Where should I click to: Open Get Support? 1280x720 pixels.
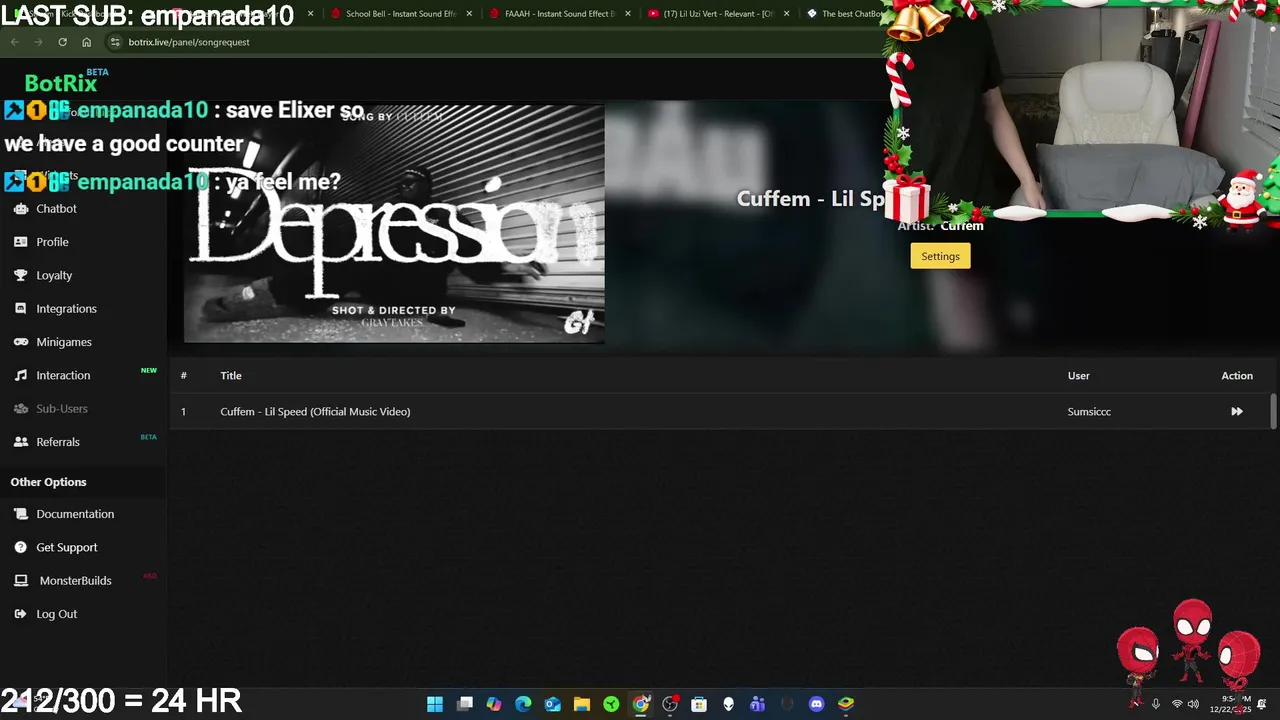67,547
